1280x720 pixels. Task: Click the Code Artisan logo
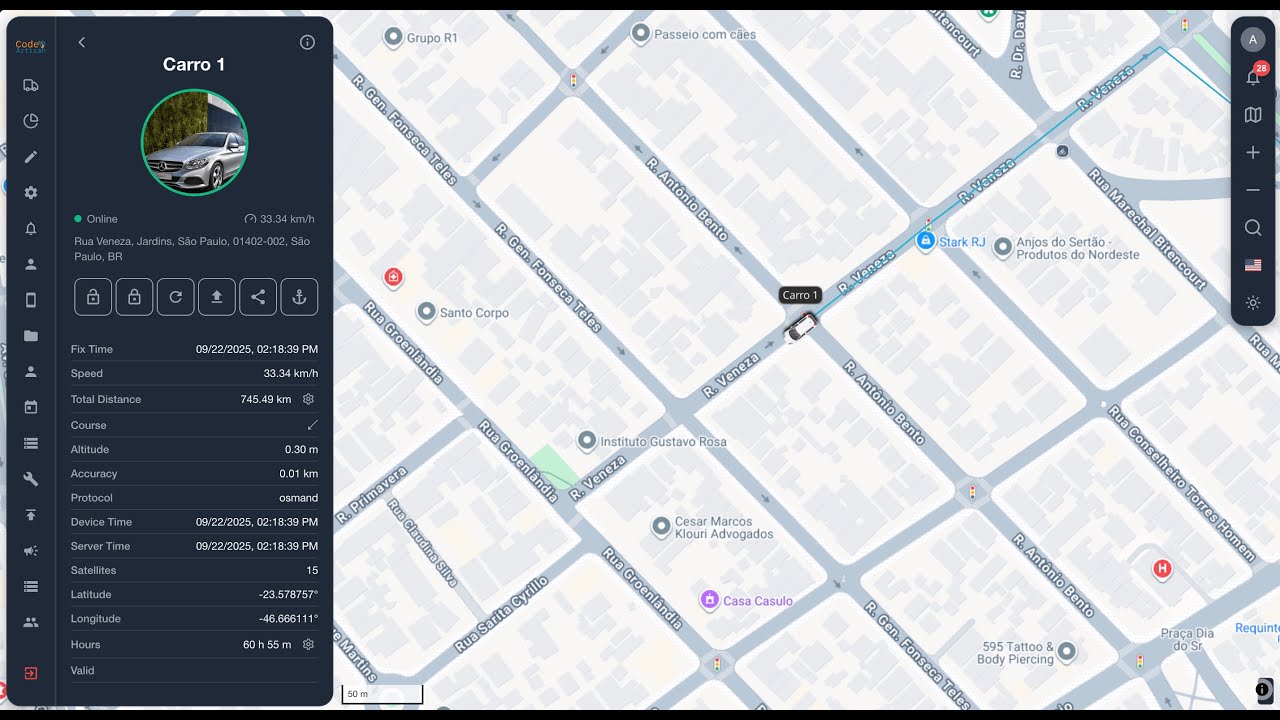coord(30,46)
